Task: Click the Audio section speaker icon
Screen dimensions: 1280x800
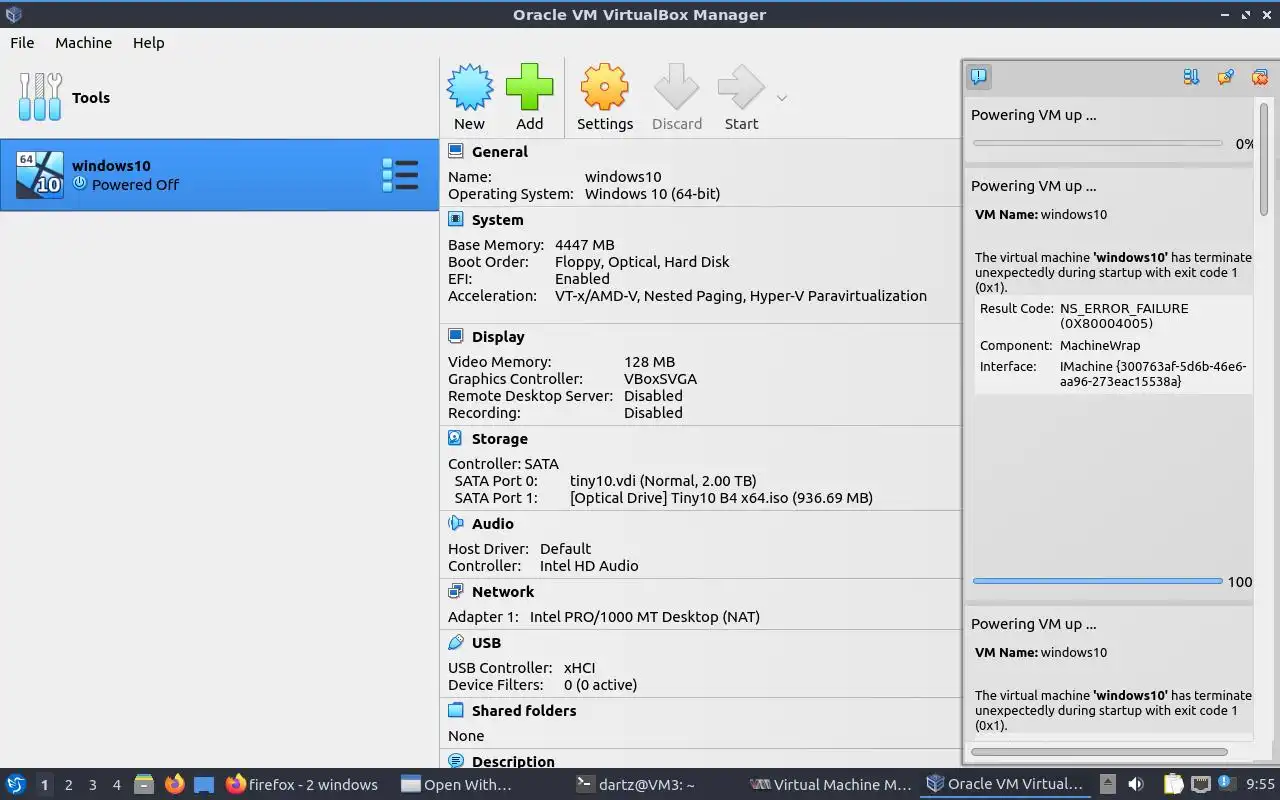Action: [x=456, y=523]
